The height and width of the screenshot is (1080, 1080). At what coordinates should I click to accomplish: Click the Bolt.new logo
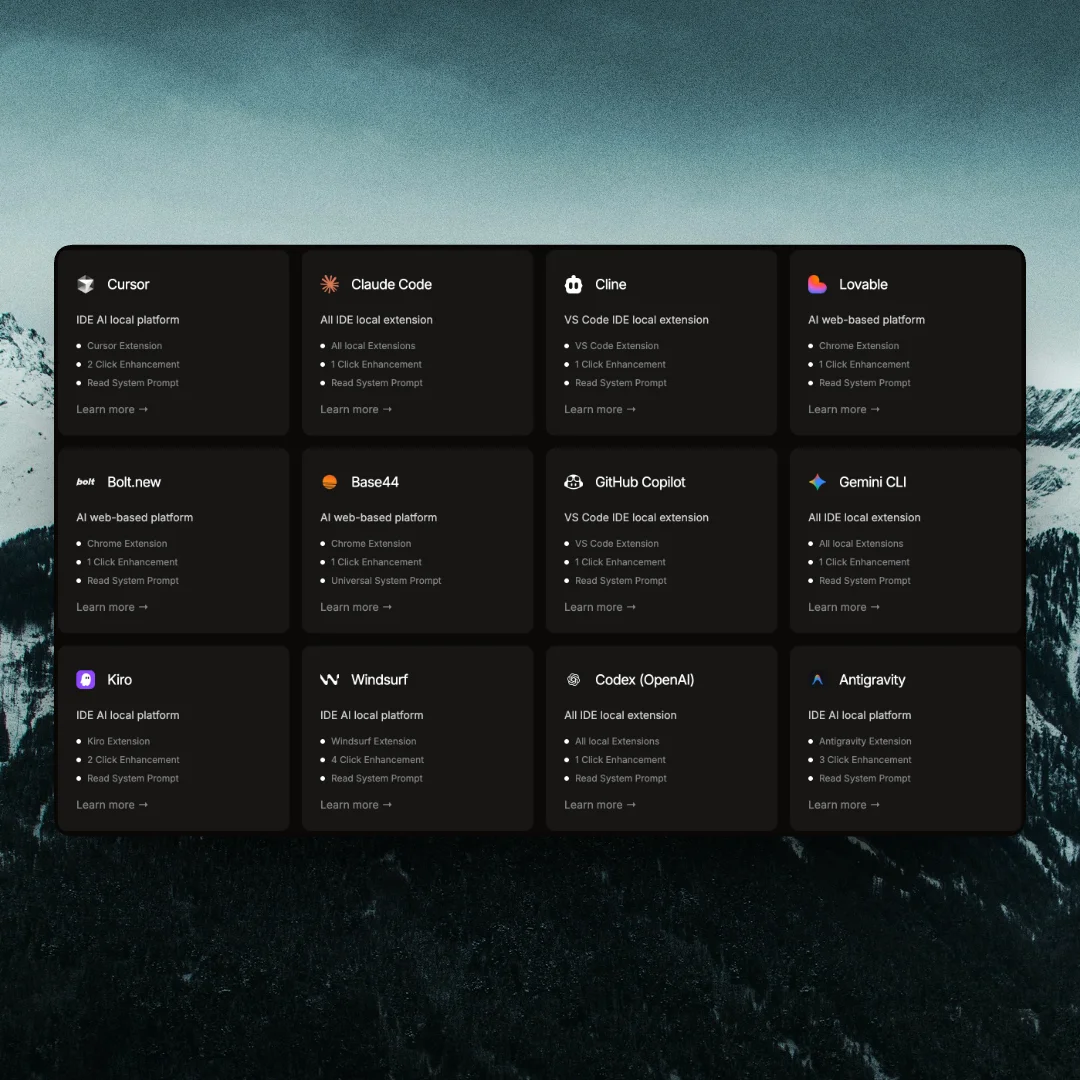85,482
